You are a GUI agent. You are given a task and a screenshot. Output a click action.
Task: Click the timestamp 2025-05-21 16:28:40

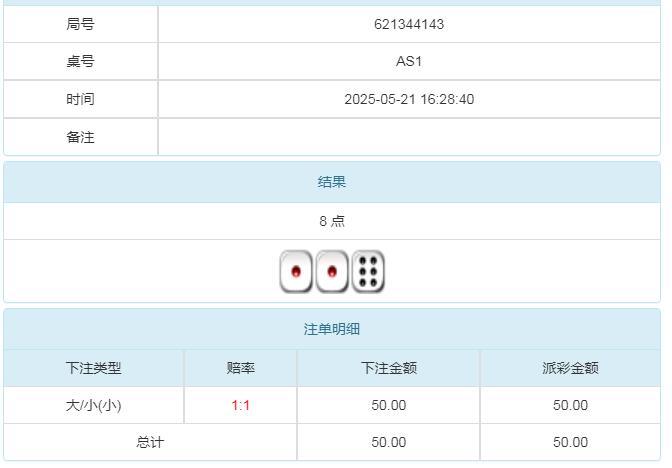click(409, 100)
